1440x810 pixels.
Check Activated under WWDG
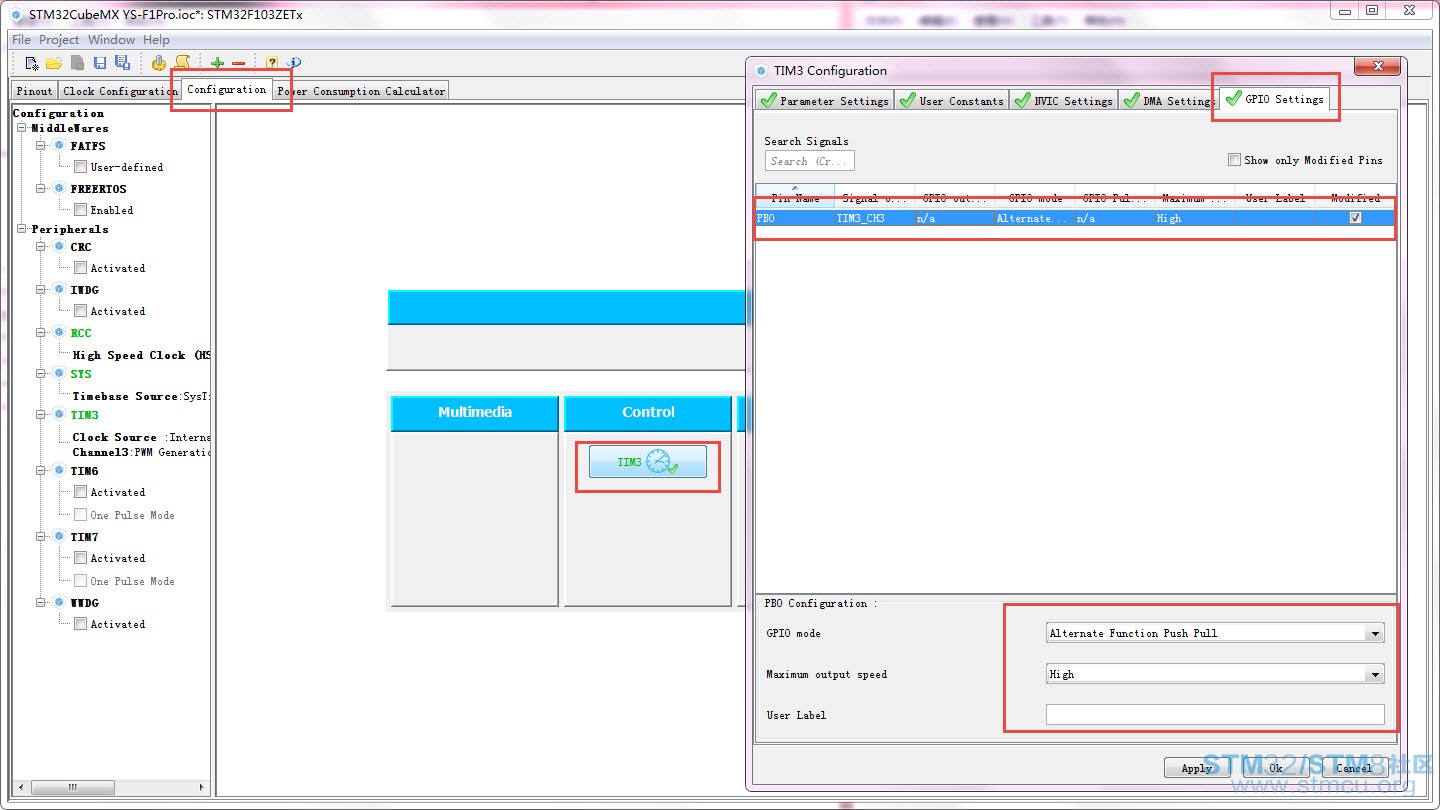pos(80,624)
